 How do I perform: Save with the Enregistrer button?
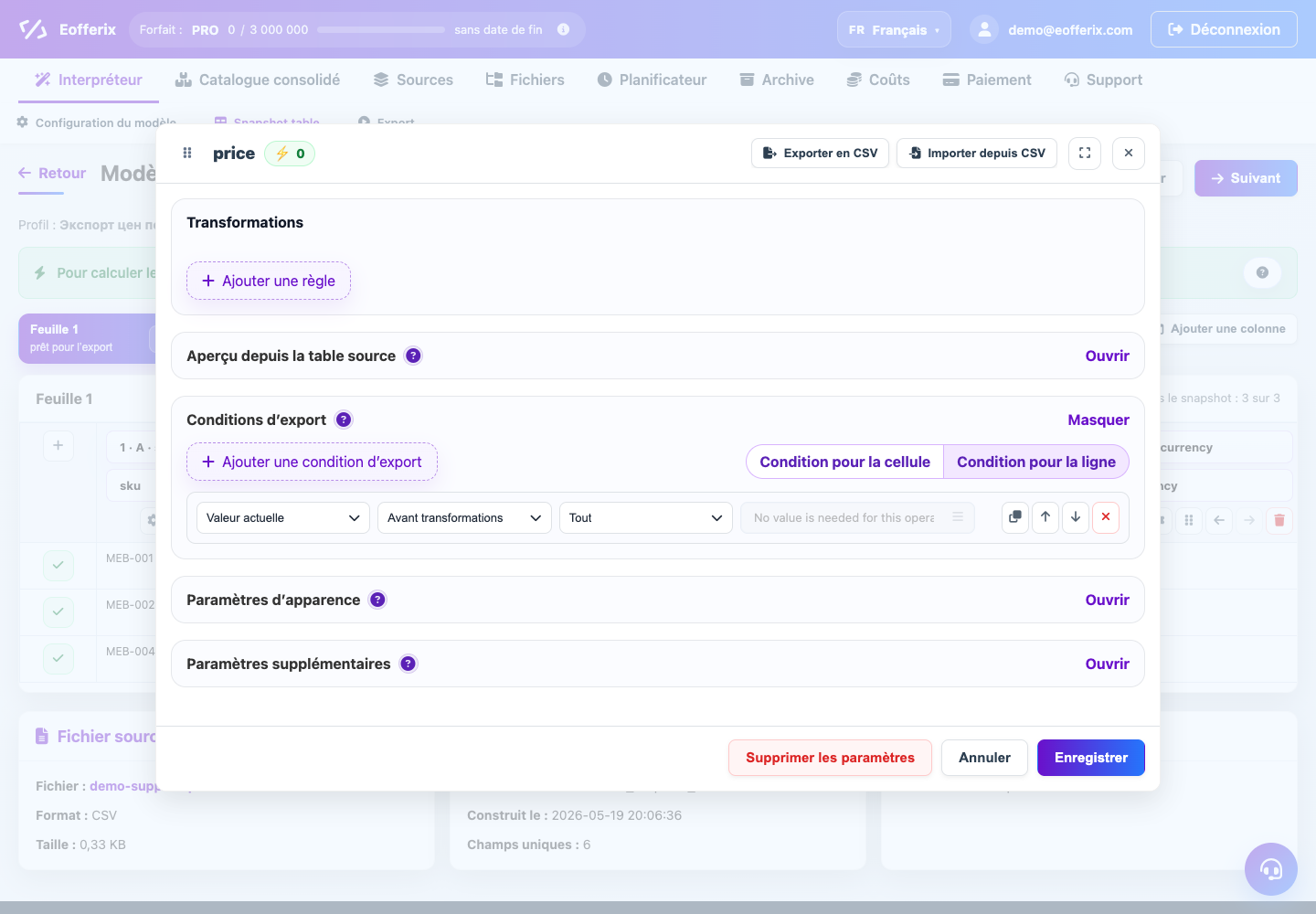click(1091, 758)
